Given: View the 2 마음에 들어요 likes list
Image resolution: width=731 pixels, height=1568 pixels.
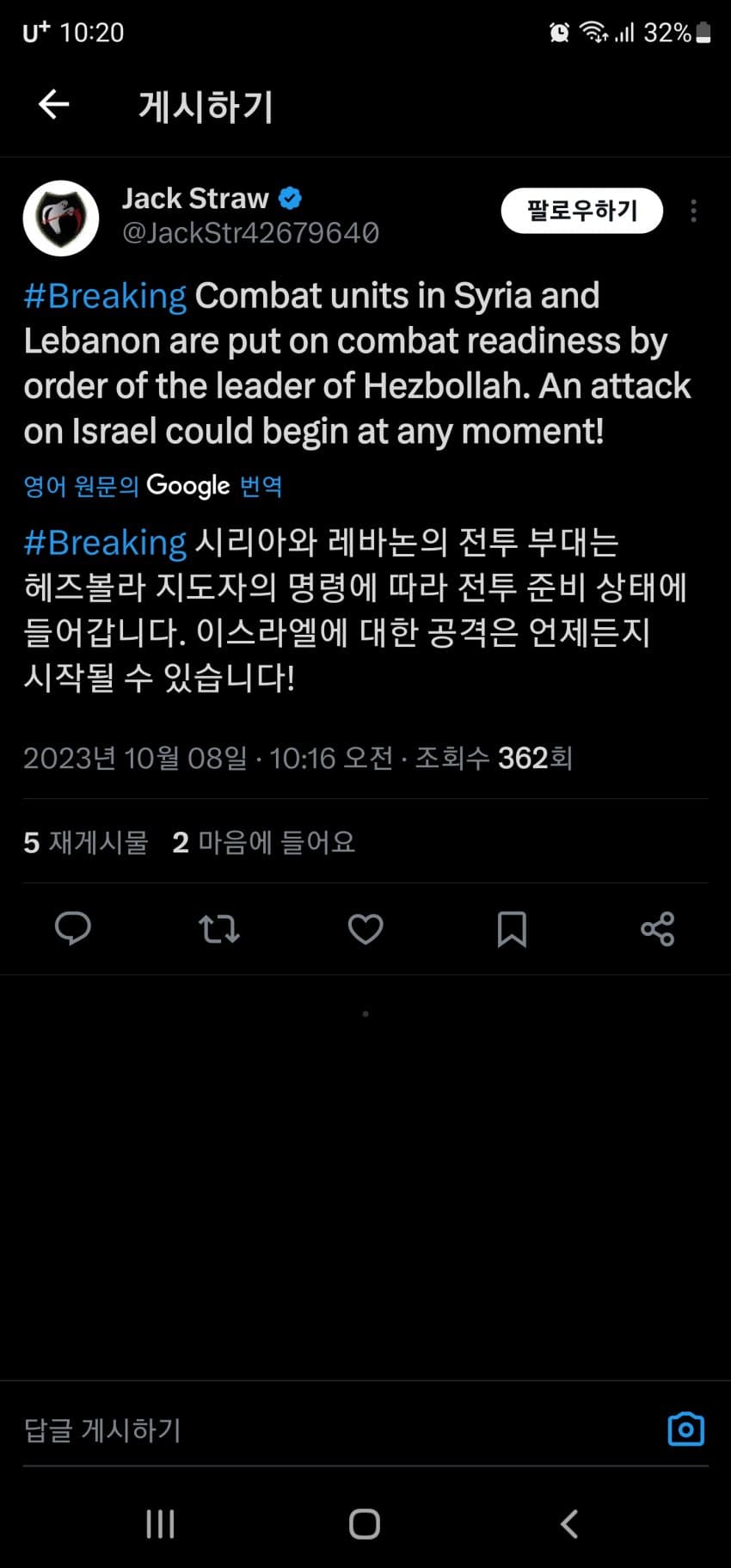Looking at the screenshot, I should (263, 842).
